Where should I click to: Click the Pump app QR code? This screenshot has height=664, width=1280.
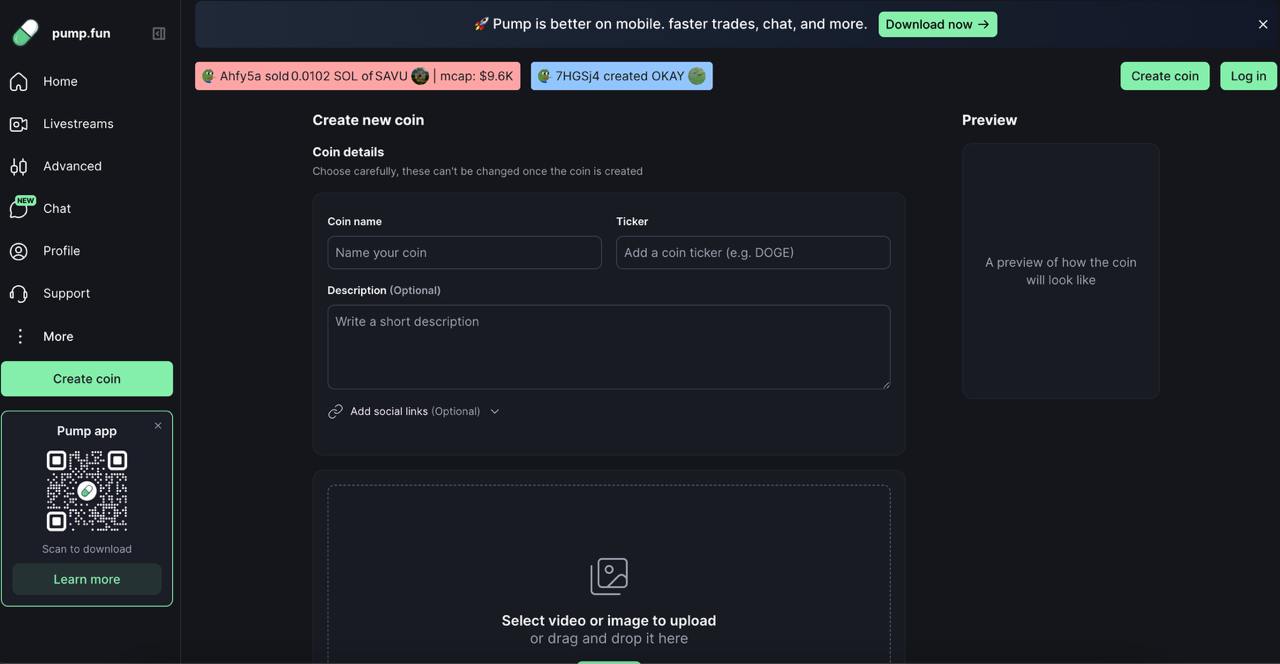click(x=87, y=490)
